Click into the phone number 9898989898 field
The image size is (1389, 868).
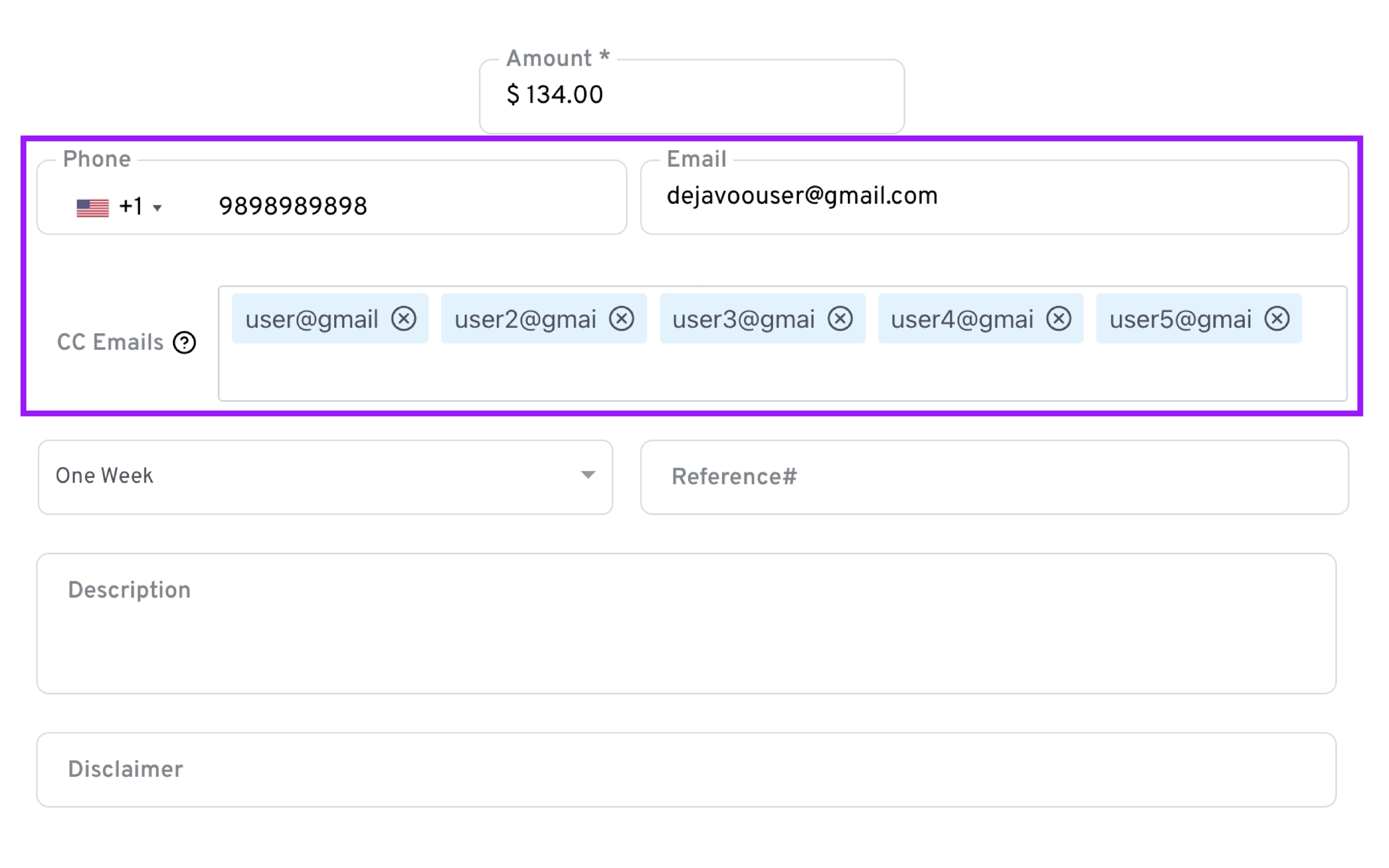pyautogui.click(x=402, y=207)
